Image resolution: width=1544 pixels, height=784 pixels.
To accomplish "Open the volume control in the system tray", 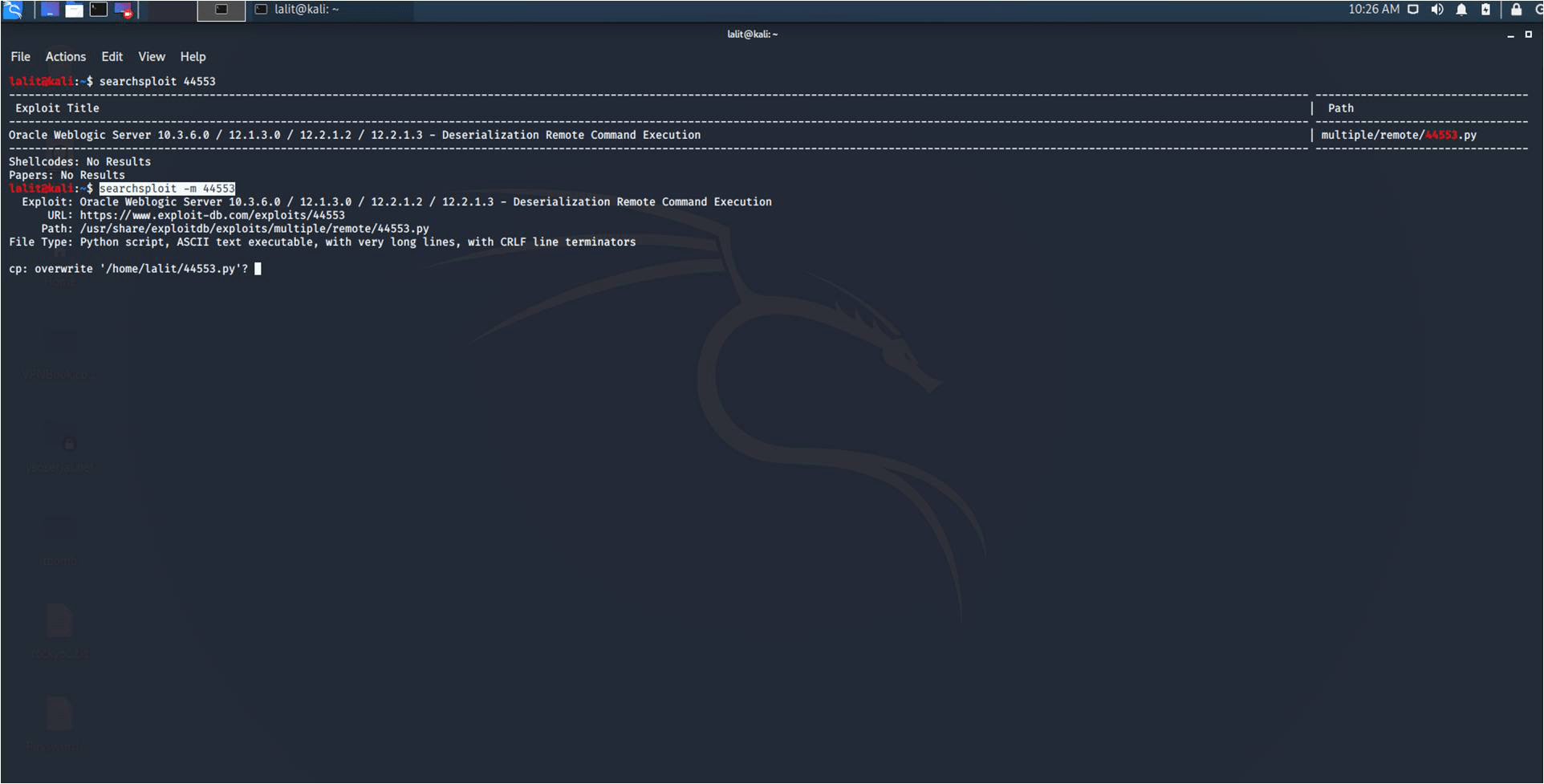I will (1436, 10).
